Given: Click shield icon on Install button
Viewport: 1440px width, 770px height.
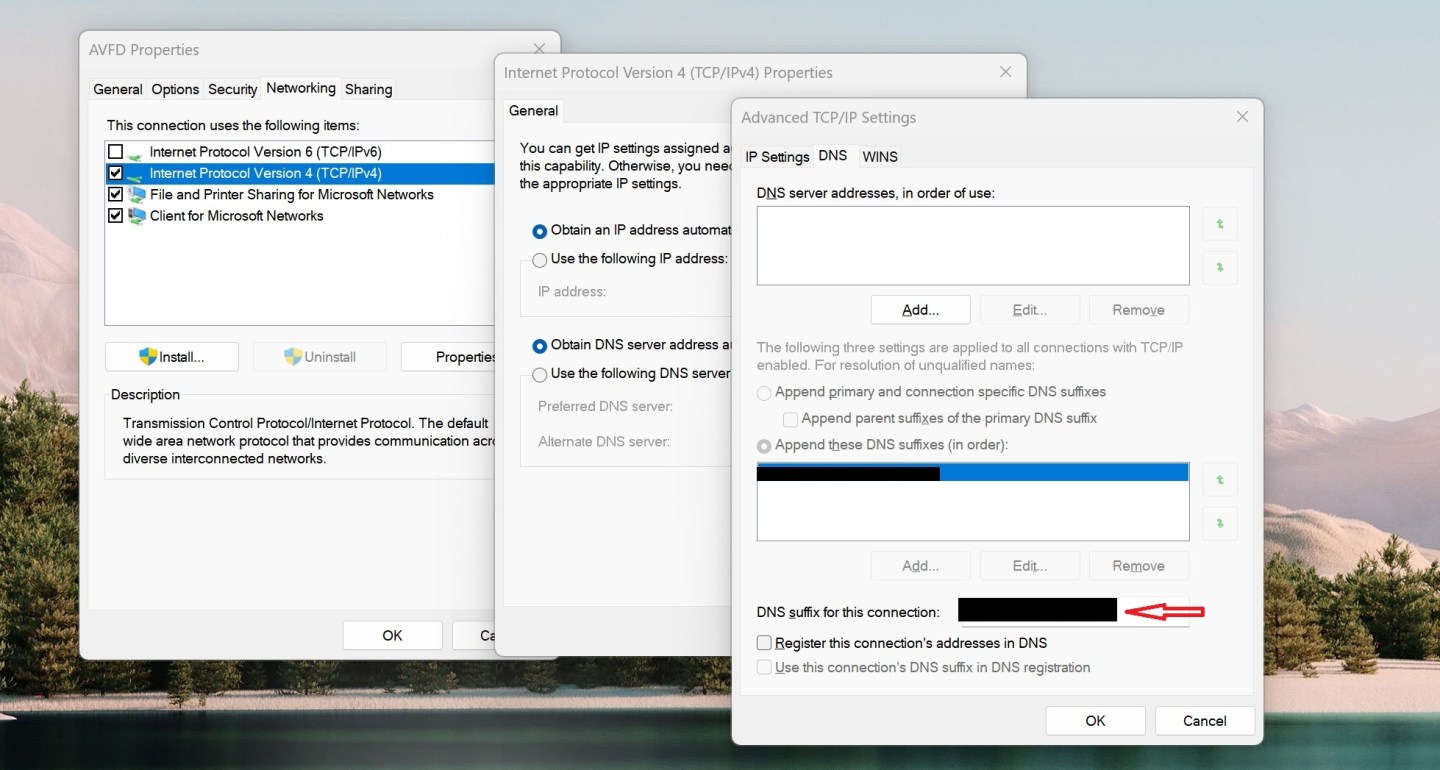Looking at the screenshot, I should pyautogui.click(x=148, y=356).
